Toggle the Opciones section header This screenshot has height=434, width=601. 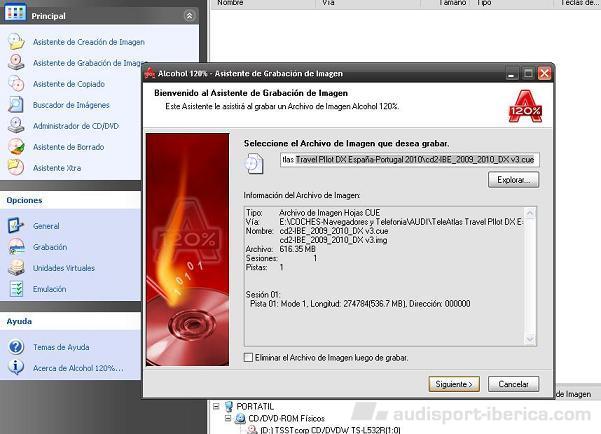coord(71,200)
